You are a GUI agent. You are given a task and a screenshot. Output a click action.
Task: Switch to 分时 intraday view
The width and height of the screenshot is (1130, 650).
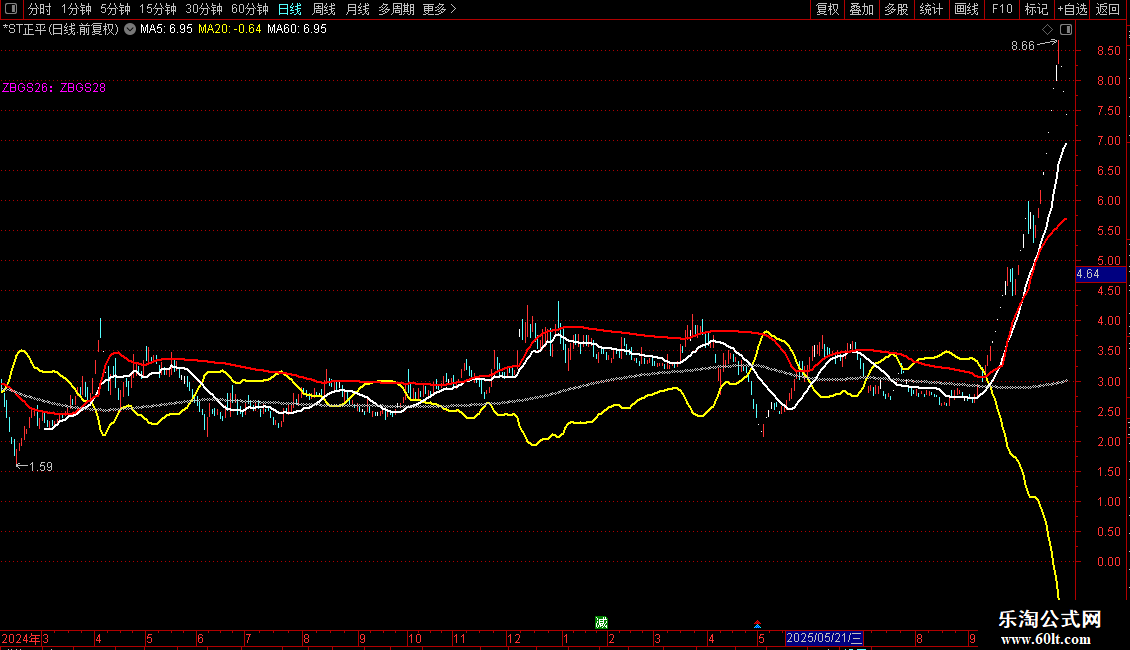tap(40, 9)
